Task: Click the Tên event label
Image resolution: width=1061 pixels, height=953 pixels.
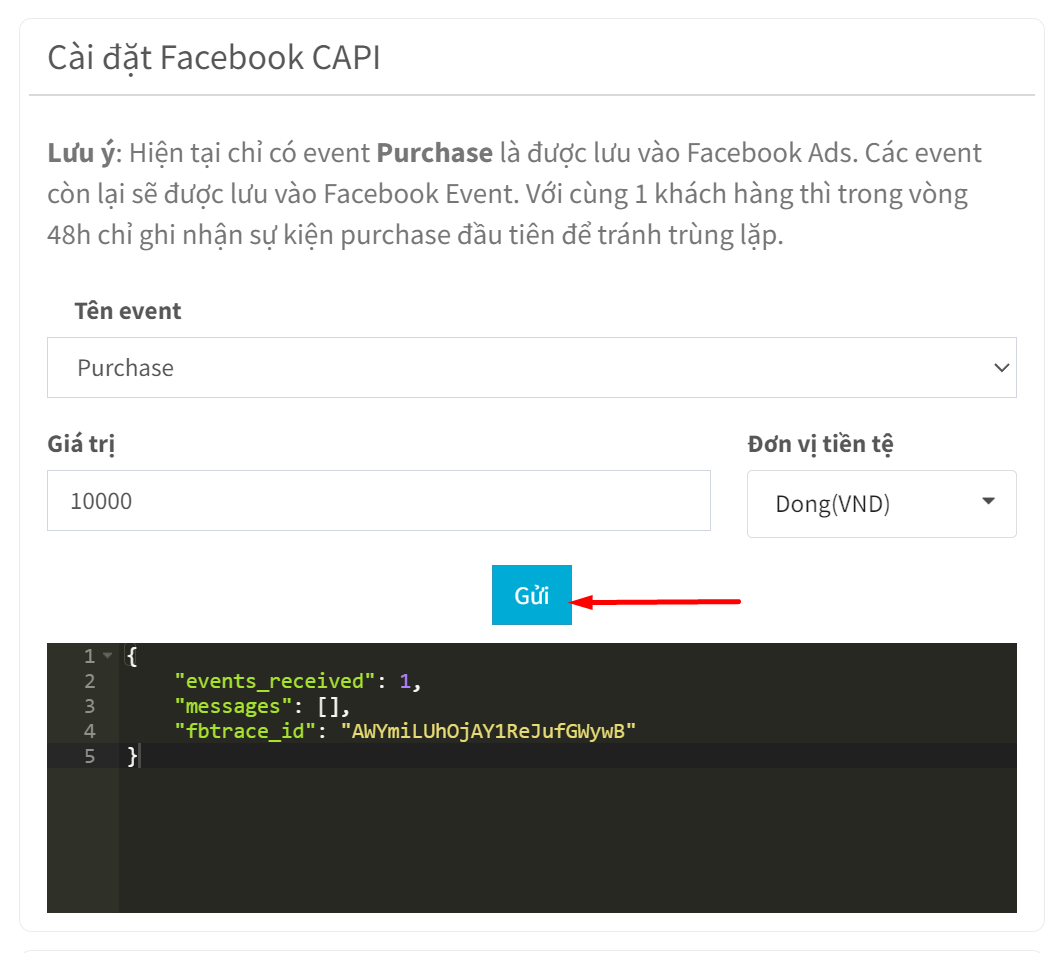Action: [128, 311]
